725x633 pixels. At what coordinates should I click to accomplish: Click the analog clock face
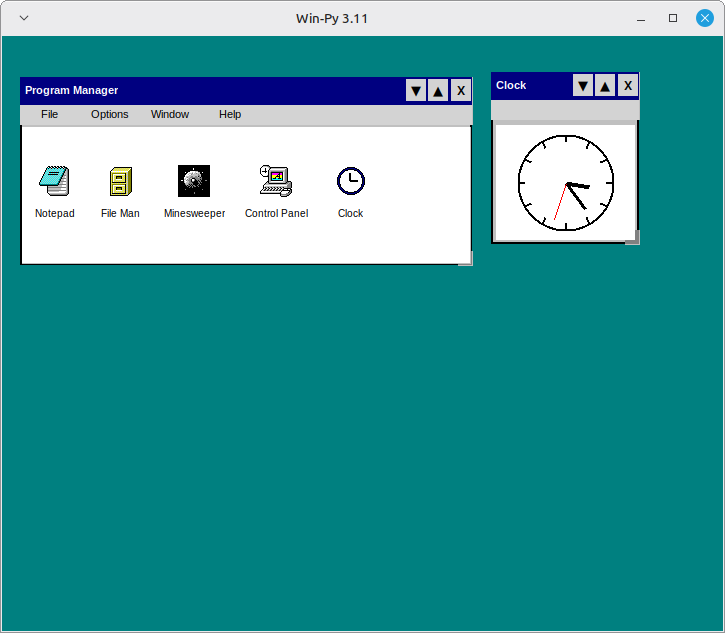coord(566,183)
